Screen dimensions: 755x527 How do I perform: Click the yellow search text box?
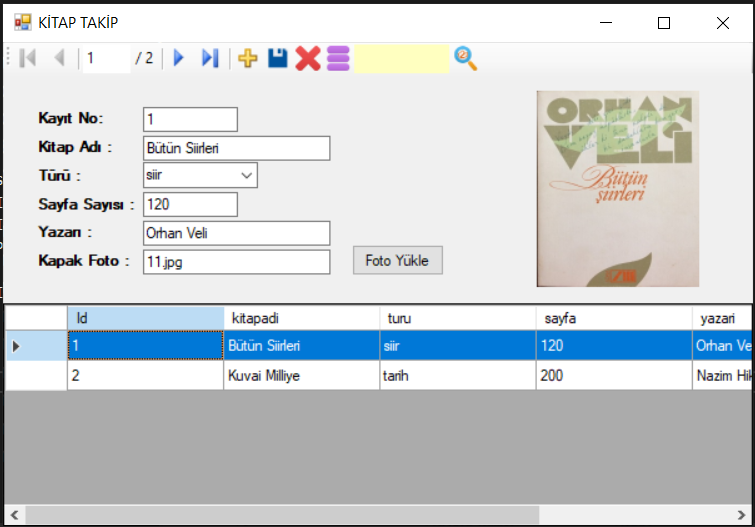tap(401, 58)
